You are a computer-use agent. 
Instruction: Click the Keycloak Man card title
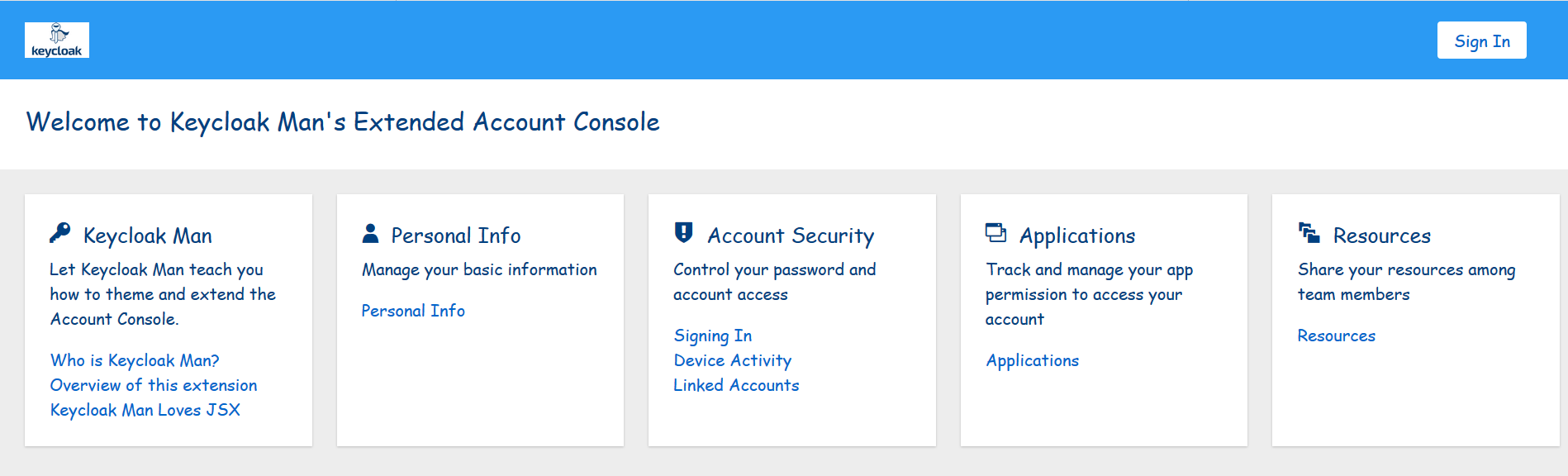click(x=148, y=236)
